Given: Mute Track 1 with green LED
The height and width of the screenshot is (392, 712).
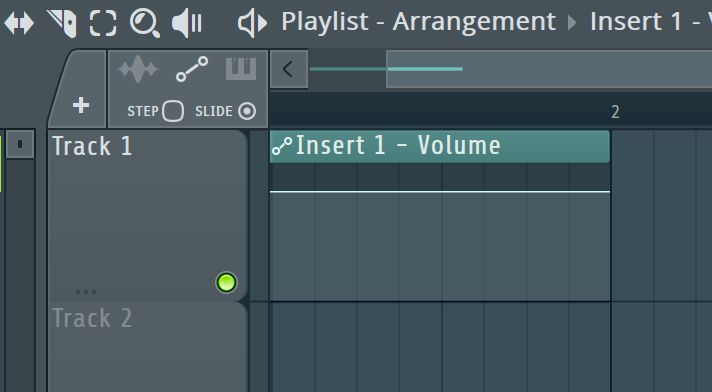Looking at the screenshot, I should point(226,283).
